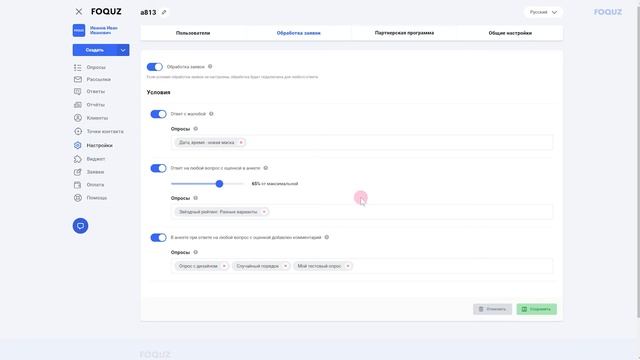Expand the Создать button dropdown arrow
Image resolution: width=640 pixels, height=360 pixels.
pyautogui.click(x=123, y=50)
